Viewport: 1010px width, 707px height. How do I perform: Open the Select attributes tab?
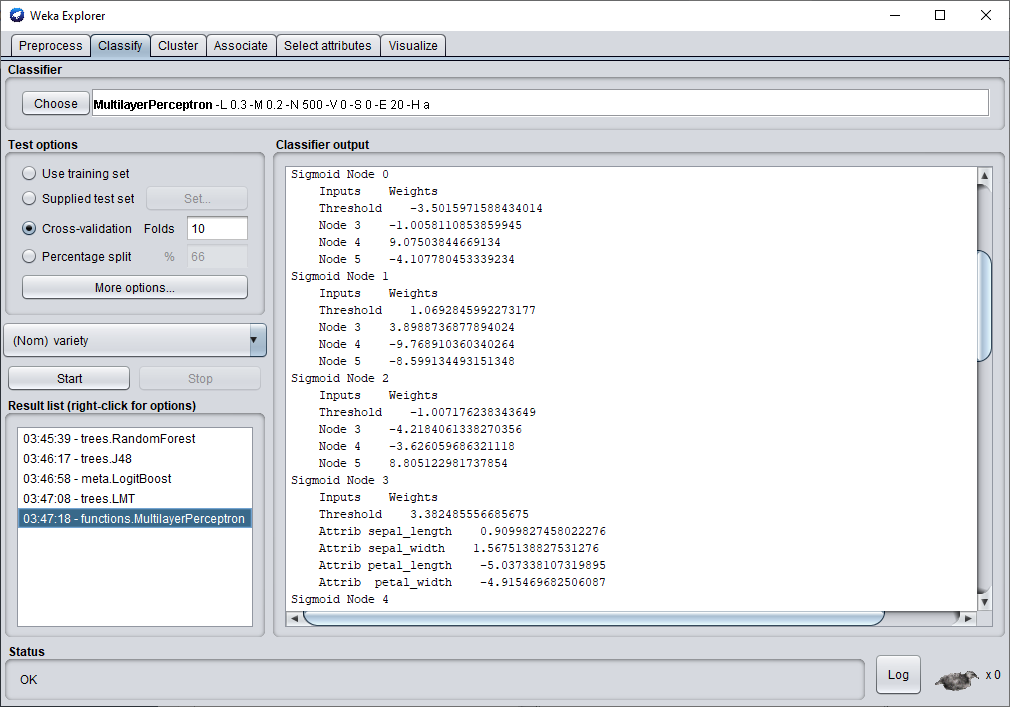[327, 46]
